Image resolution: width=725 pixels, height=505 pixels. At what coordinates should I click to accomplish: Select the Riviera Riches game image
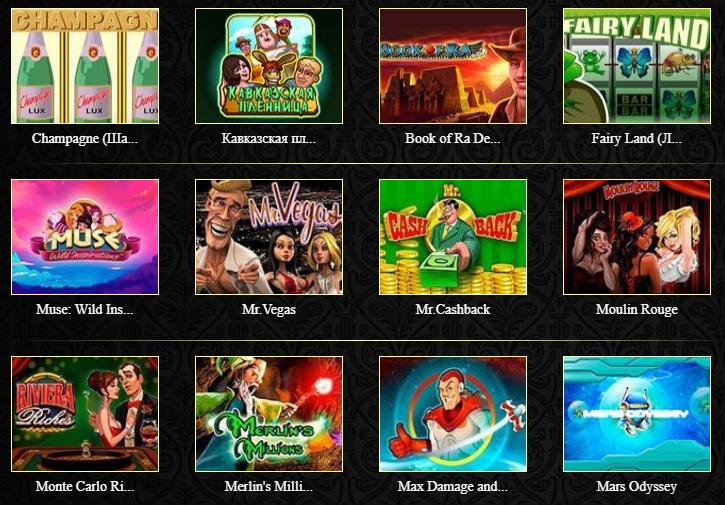point(85,414)
